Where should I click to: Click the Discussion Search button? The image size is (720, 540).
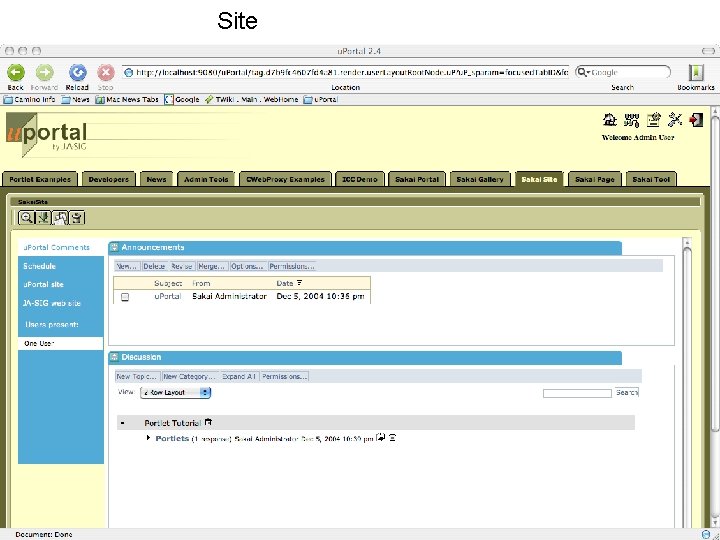pyautogui.click(x=627, y=393)
